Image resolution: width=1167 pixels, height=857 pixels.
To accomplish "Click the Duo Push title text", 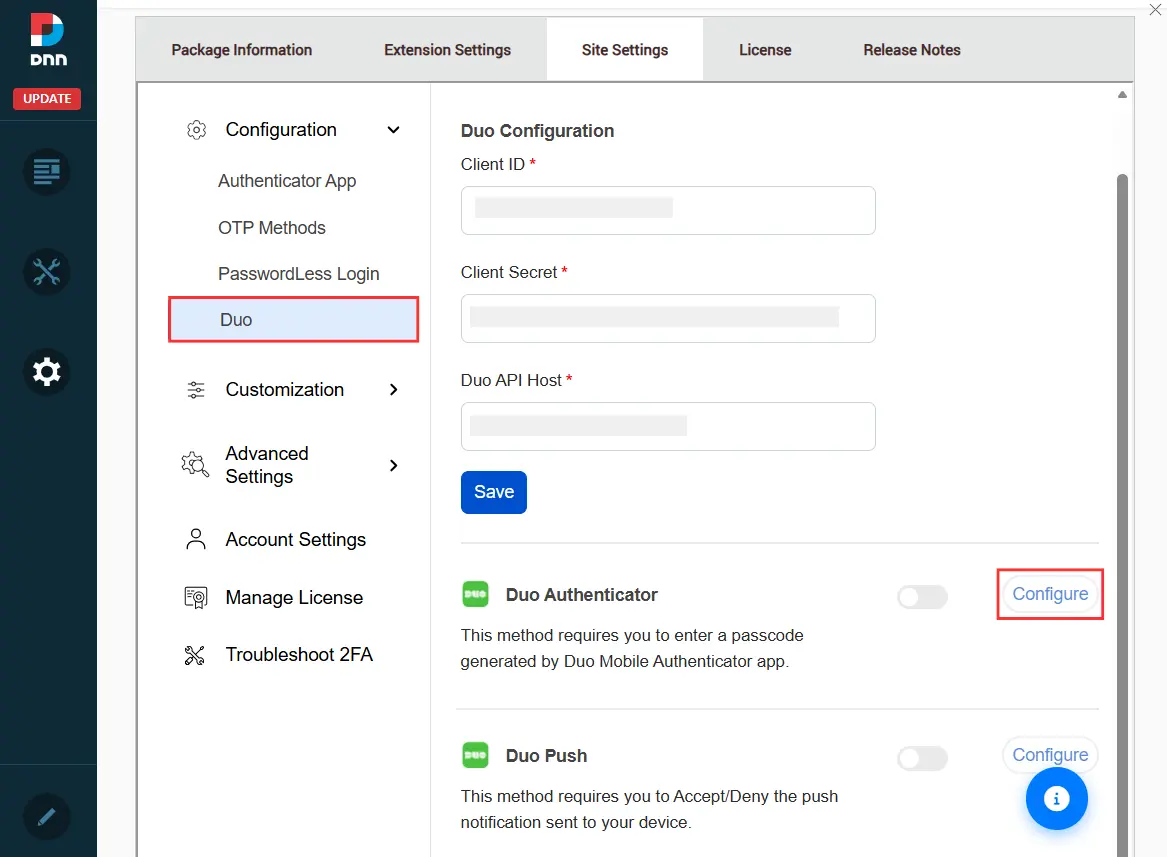I will pos(546,756).
